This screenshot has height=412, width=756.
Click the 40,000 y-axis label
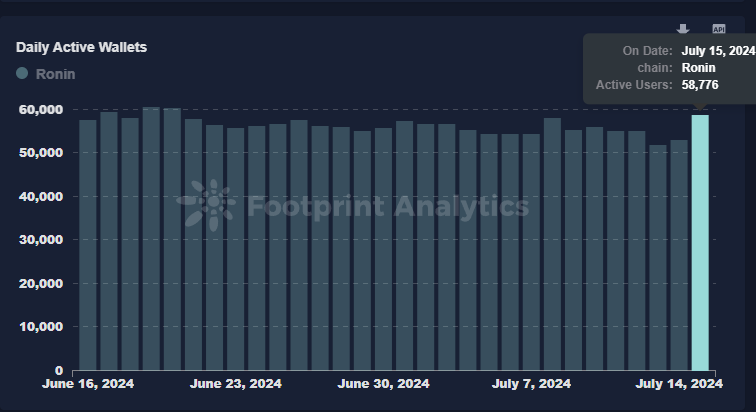41,197
